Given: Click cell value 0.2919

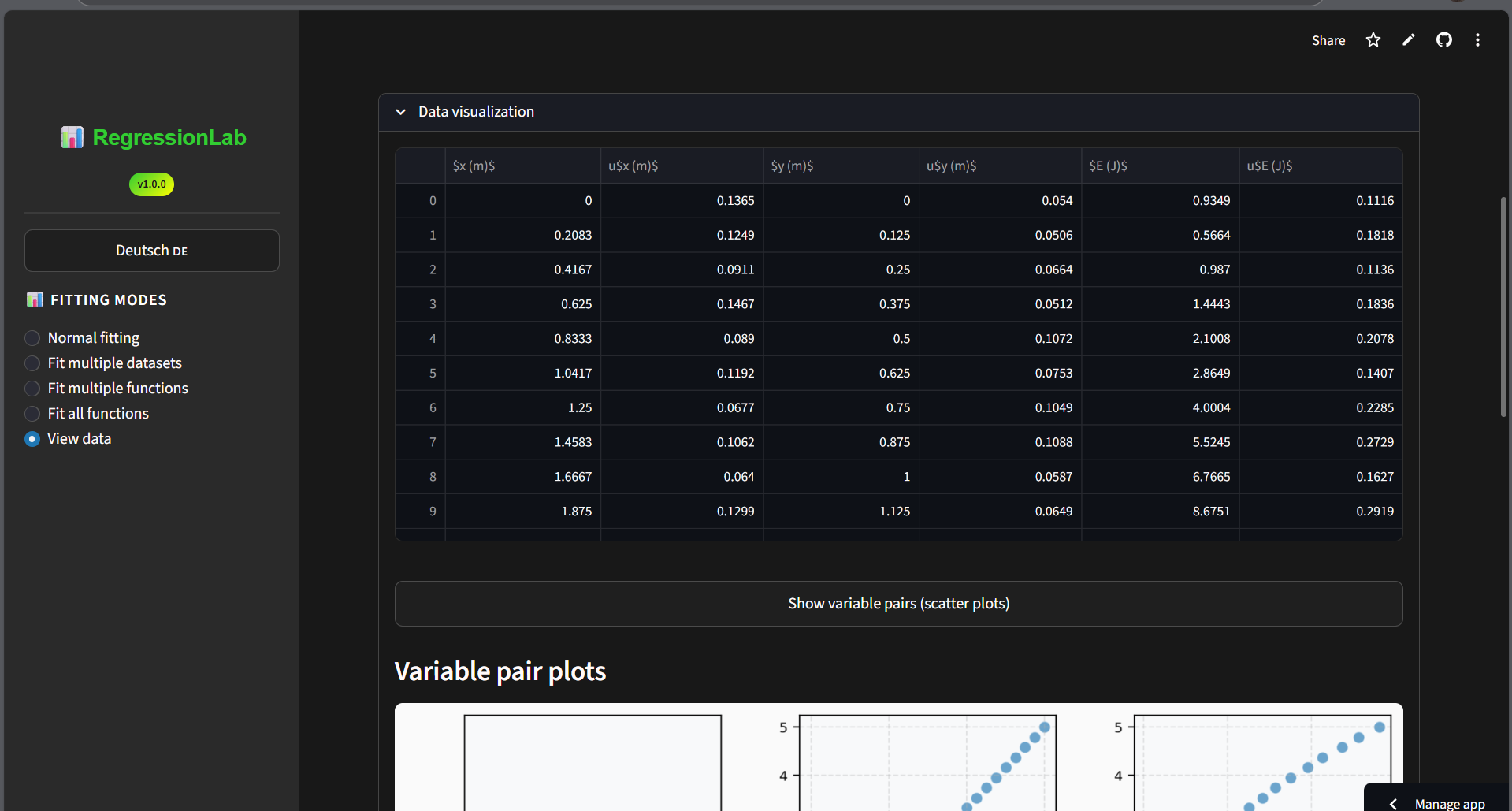Looking at the screenshot, I should pos(1321,512).
